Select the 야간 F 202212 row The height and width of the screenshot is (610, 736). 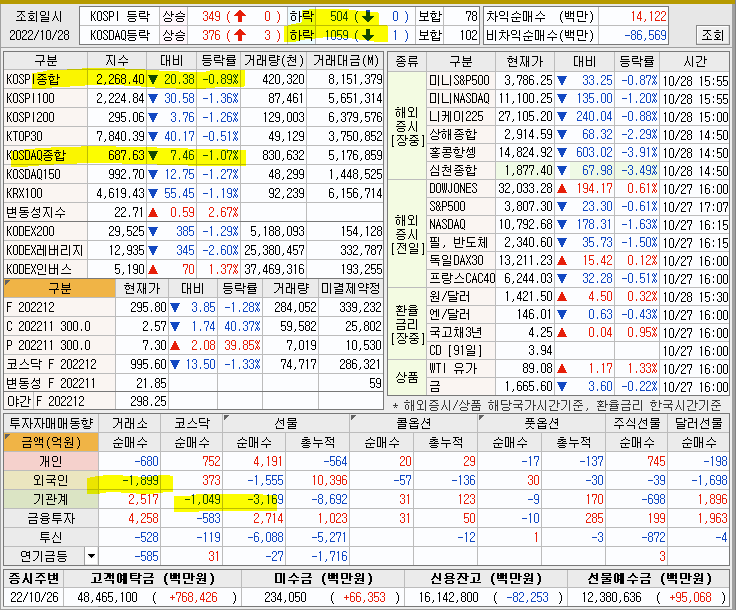(193, 401)
